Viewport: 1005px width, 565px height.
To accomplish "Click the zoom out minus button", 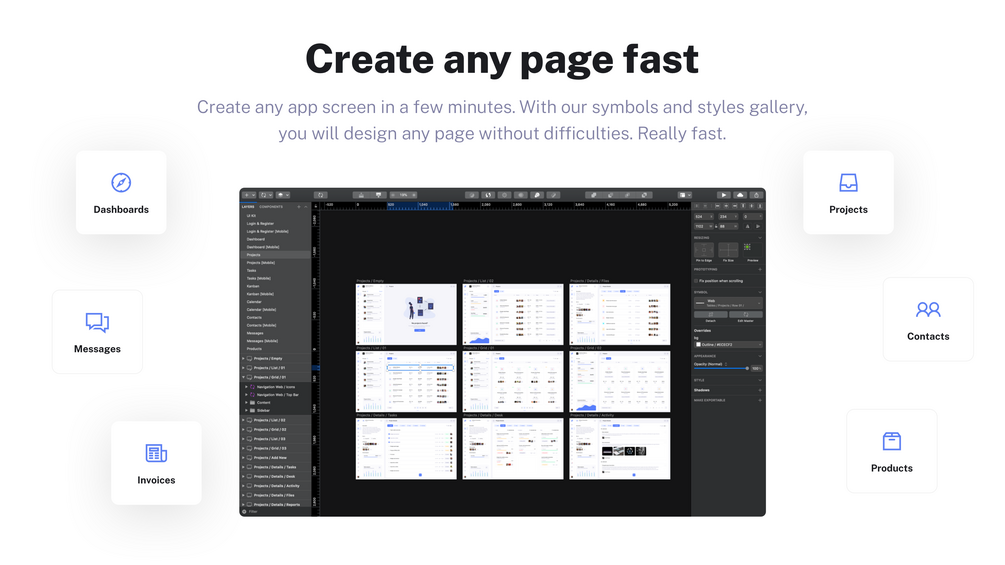I will (x=393, y=195).
